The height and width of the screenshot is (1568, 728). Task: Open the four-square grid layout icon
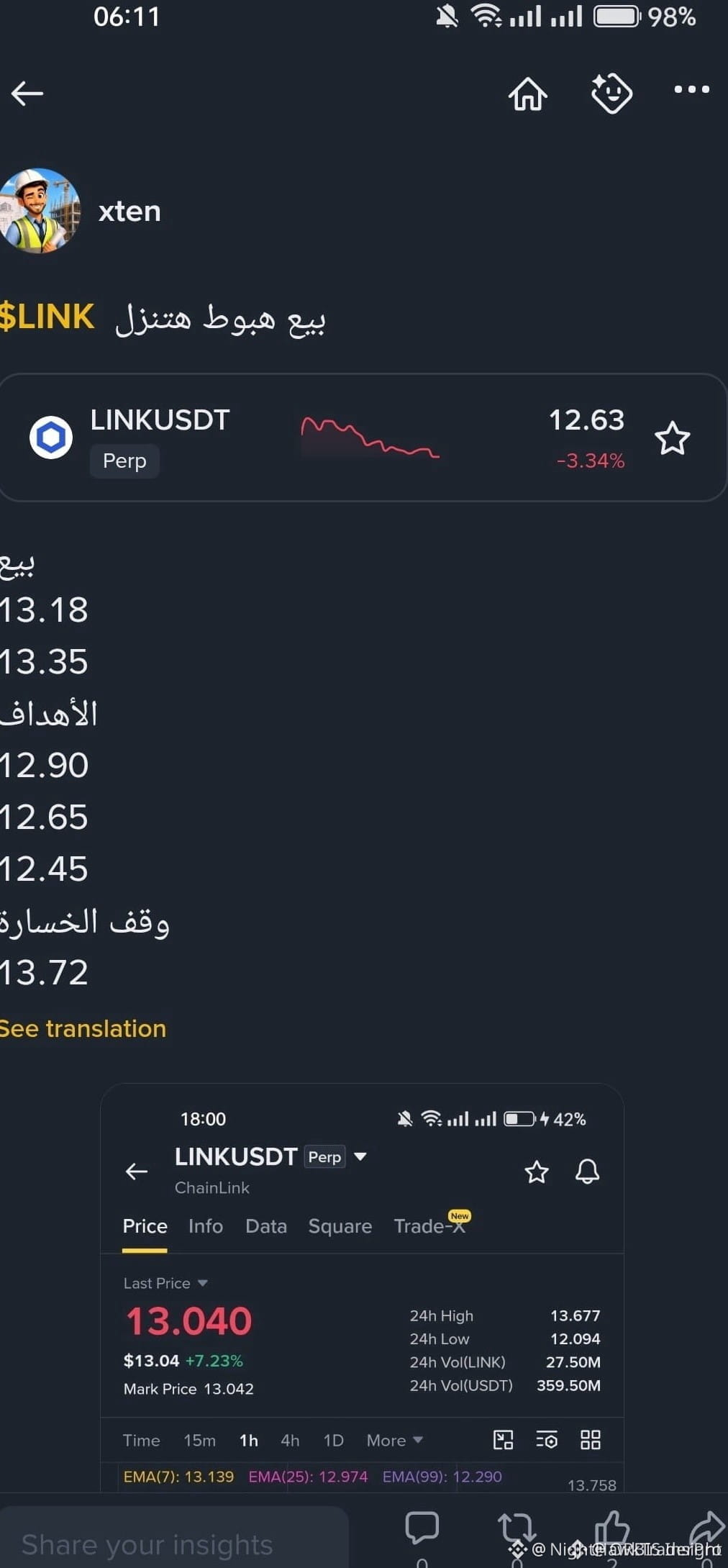tap(591, 1440)
